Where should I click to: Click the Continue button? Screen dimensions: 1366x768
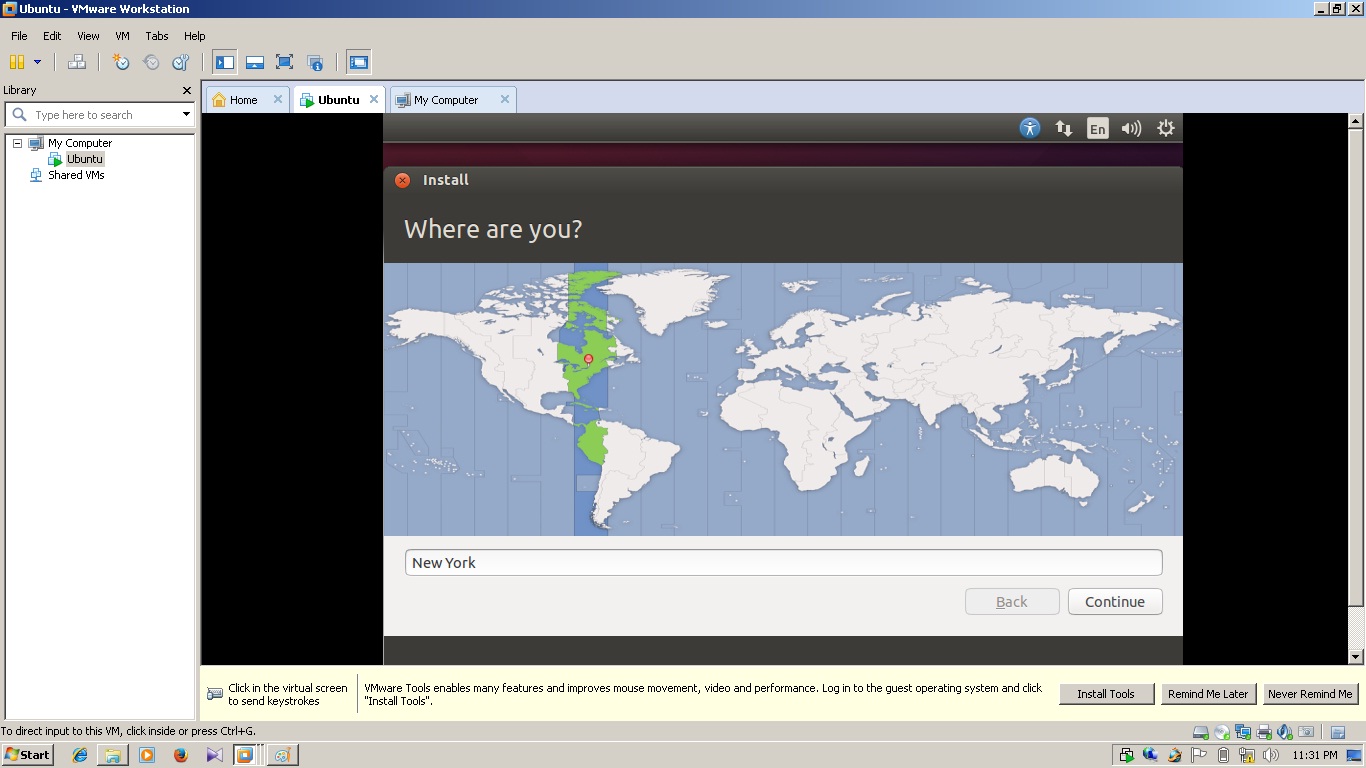click(x=1115, y=601)
